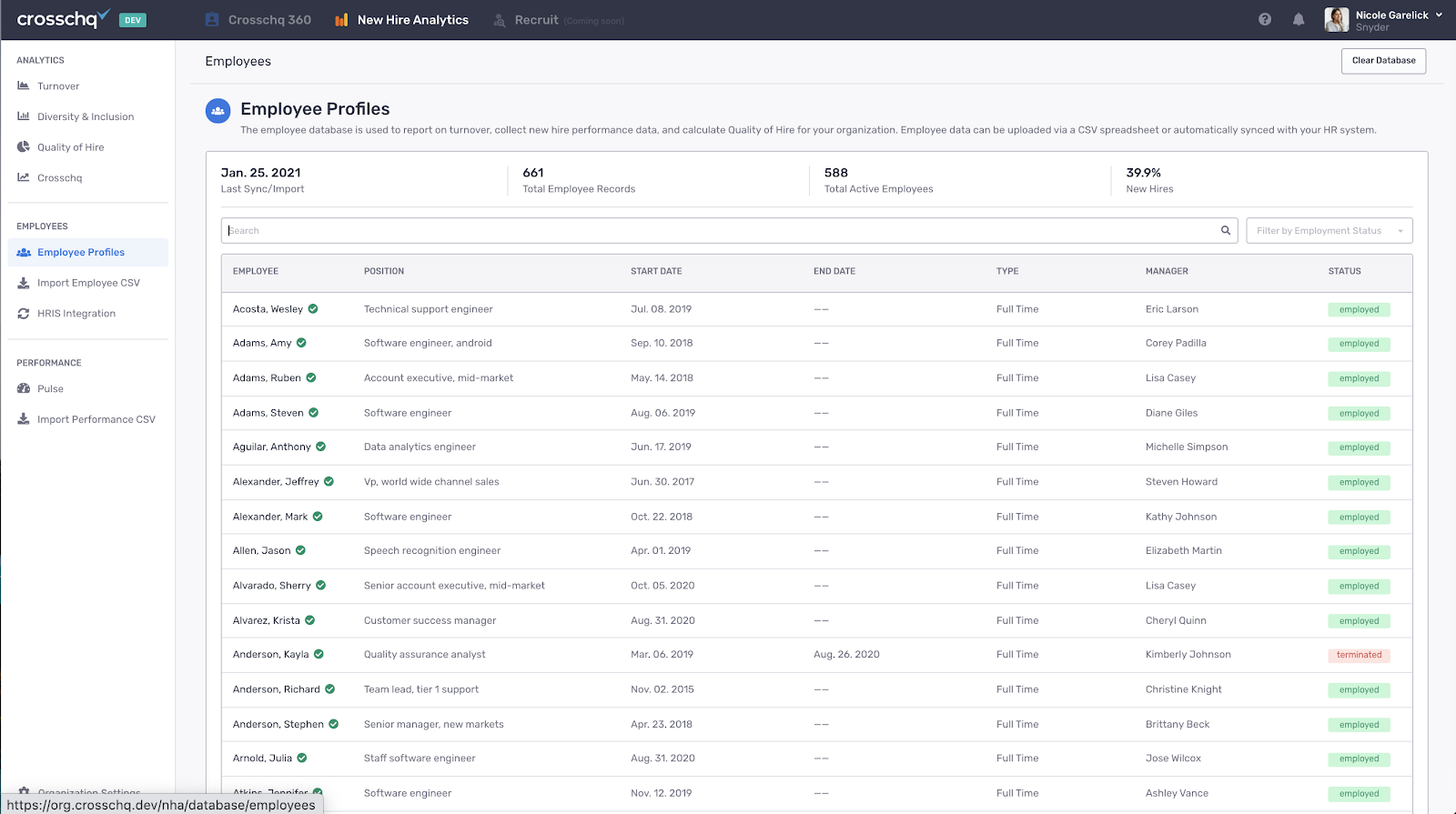
Task: Click verified checkmark beside Alexander, Jeffrey
Action: (329, 481)
